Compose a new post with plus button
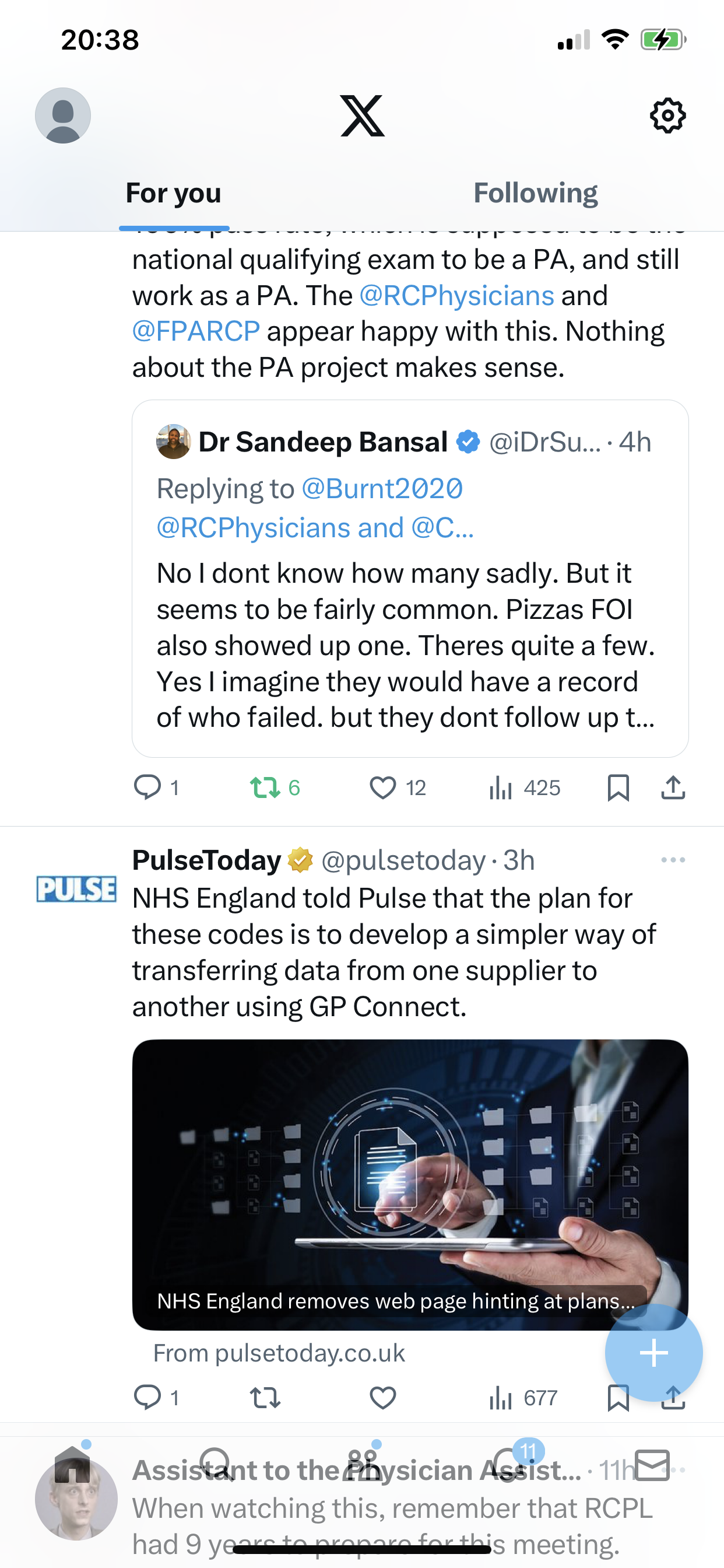The width and height of the screenshot is (724, 1568). [653, 1353]
